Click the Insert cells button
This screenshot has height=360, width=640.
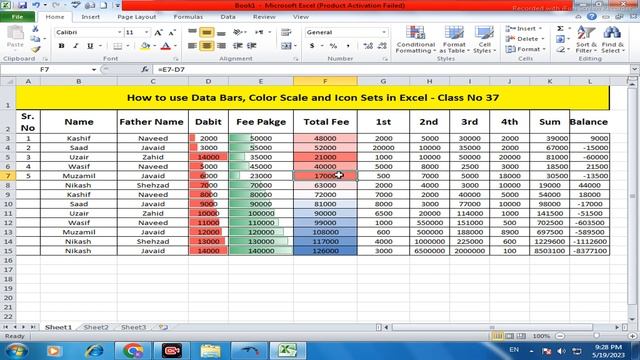[523, 29]
